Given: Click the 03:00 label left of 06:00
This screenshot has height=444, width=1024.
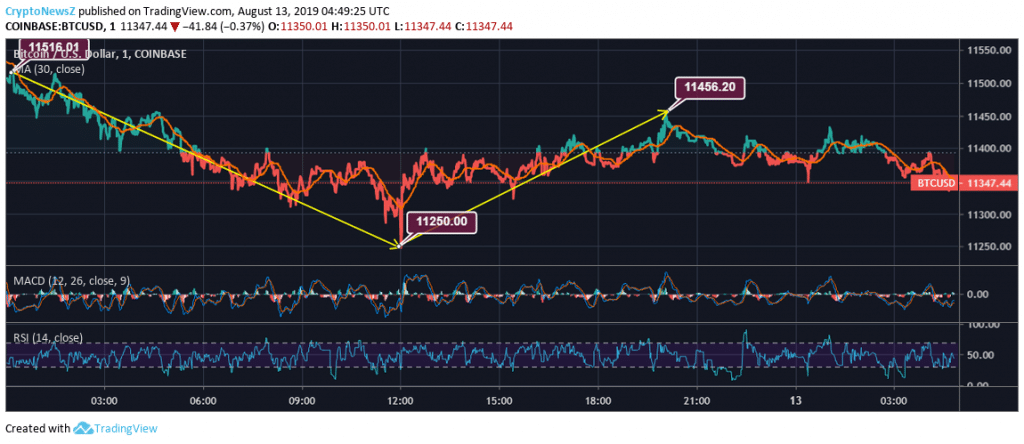Looking at the screenshot, I should point(103,400).
